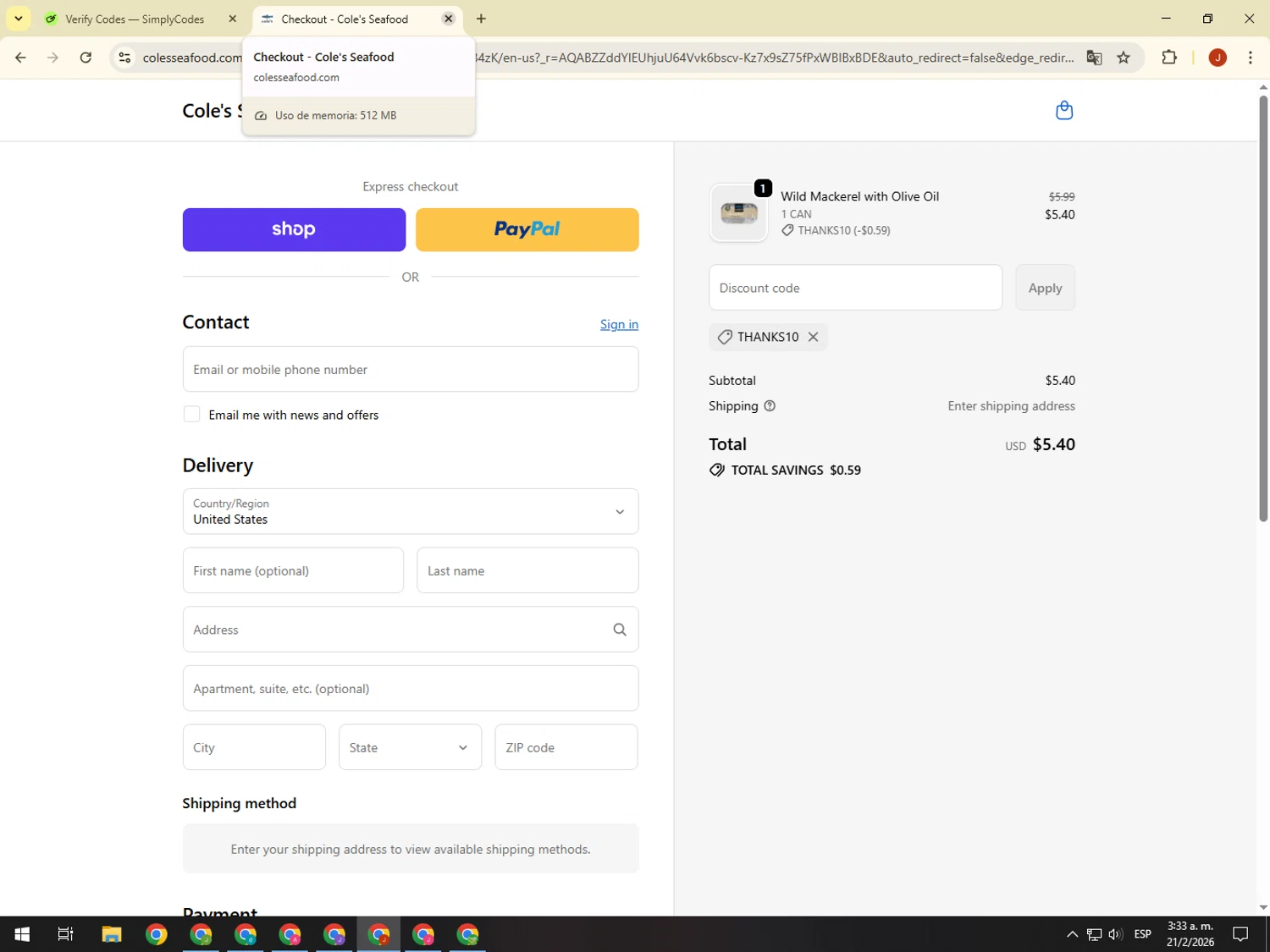
Task: Close the Verify Codes SimplyCodes tab
Action: 233,19
